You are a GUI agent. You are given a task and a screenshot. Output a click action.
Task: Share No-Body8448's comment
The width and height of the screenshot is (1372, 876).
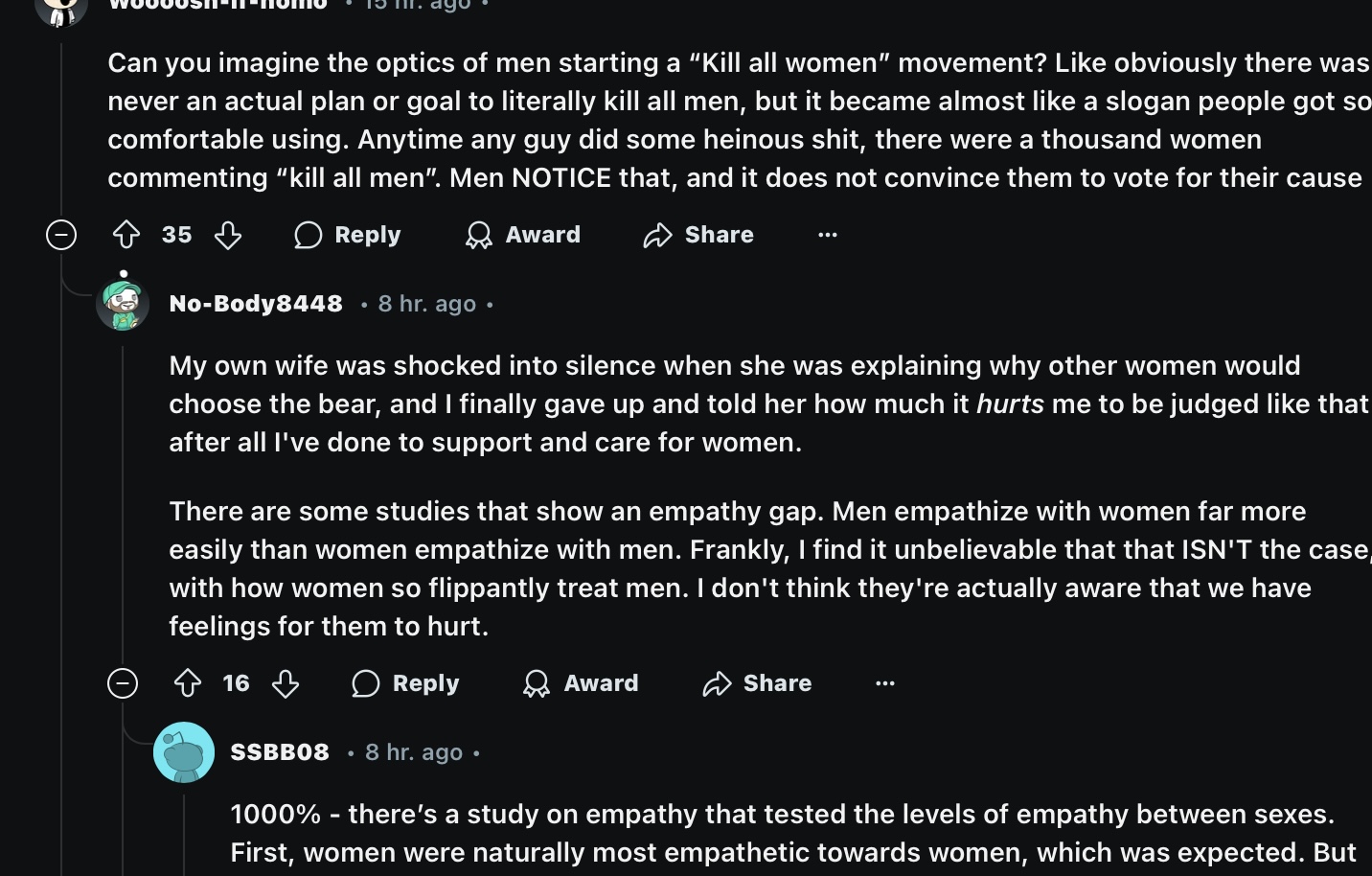(757, 683)
